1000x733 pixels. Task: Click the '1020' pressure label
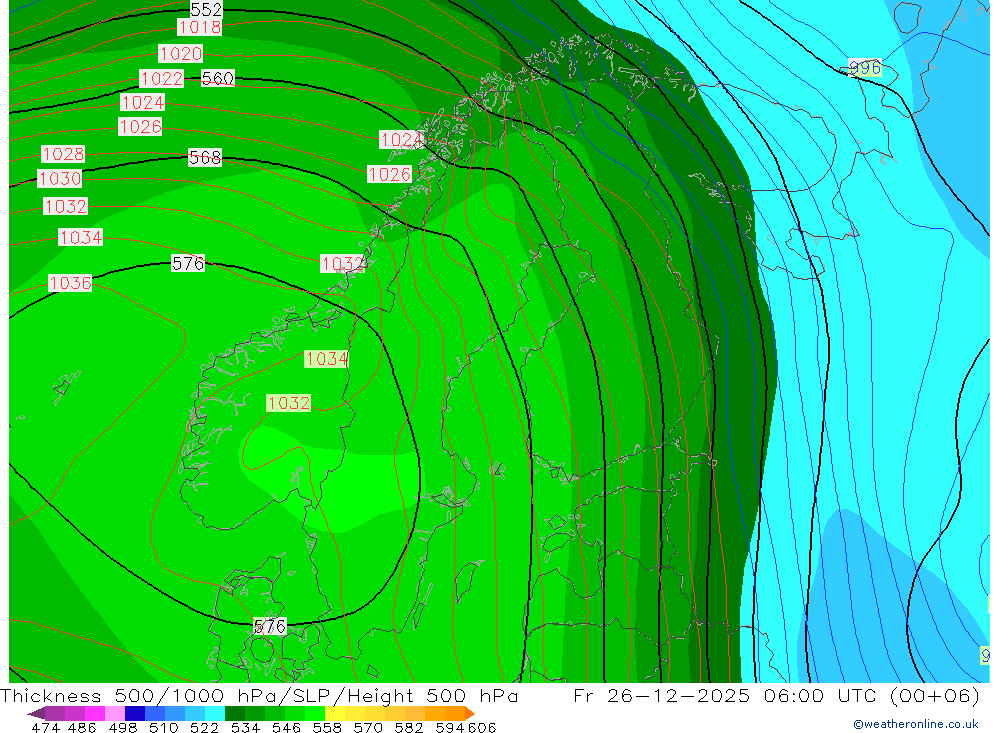180,54
